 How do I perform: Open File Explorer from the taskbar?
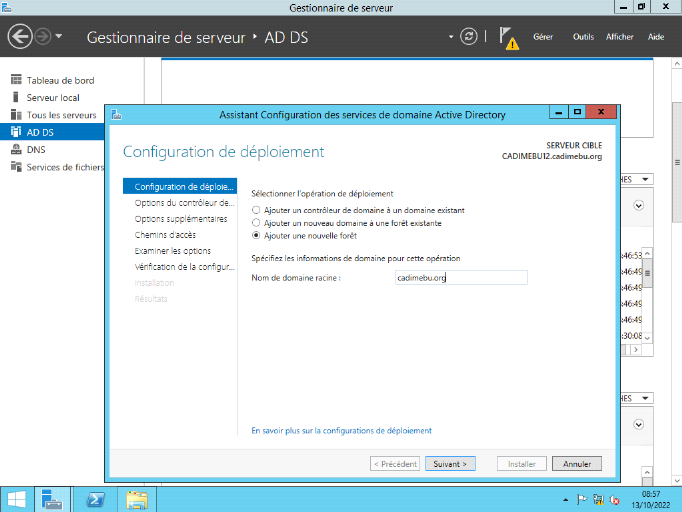[137, 499]
